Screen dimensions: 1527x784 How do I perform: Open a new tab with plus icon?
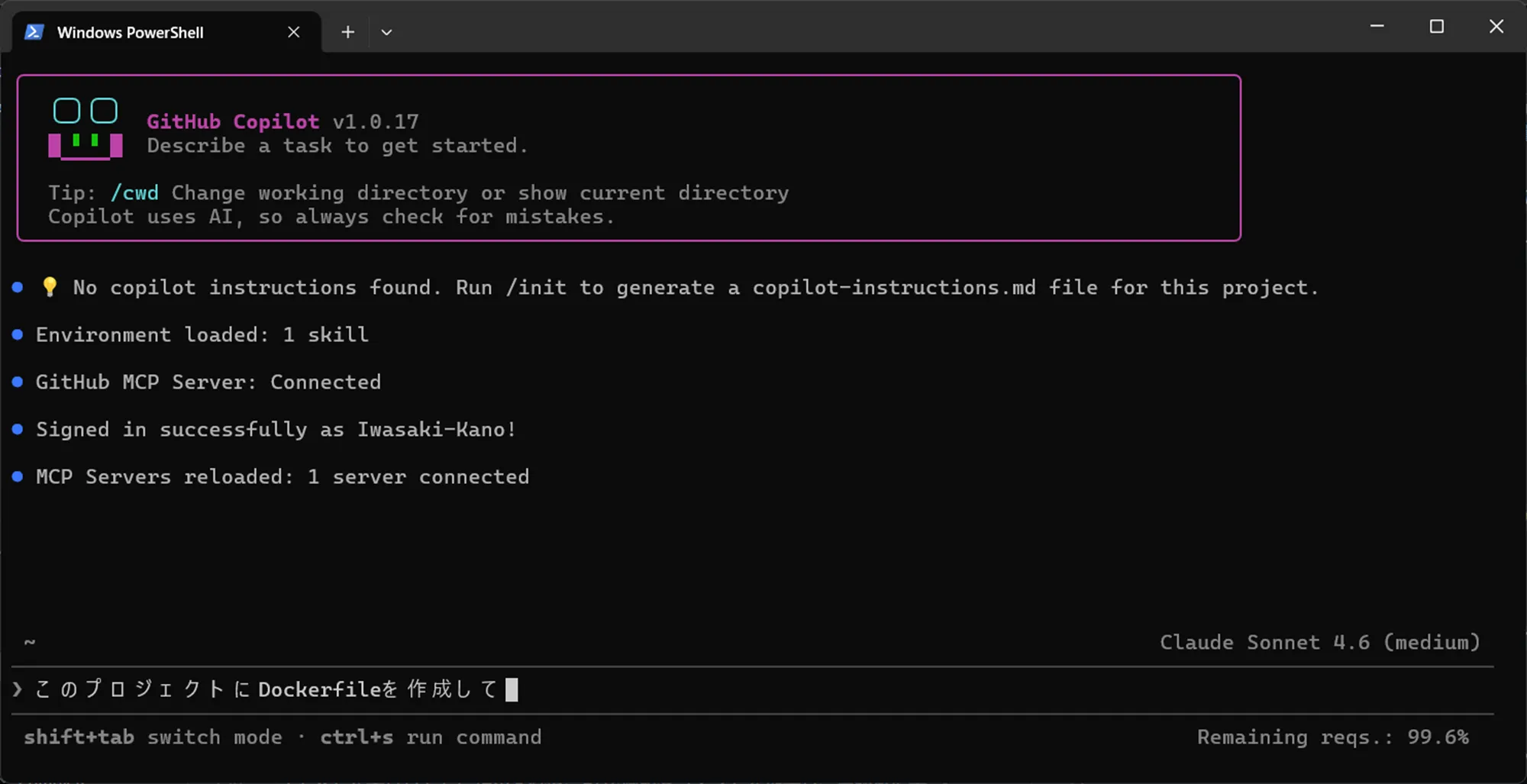pyautogui.click(x=347, y=32)
